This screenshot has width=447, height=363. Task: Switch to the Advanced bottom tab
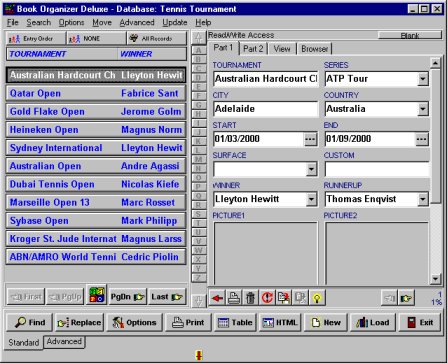pyautogui.click(x=64, y=342)
